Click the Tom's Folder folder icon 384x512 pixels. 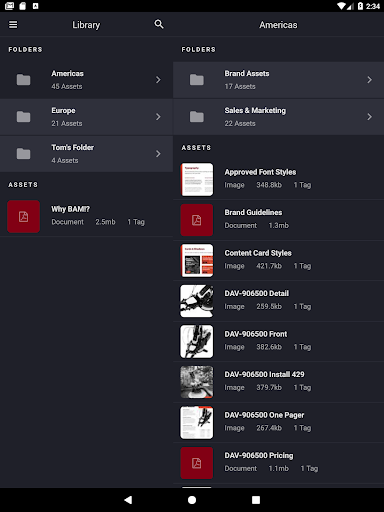tap(23, 154)
